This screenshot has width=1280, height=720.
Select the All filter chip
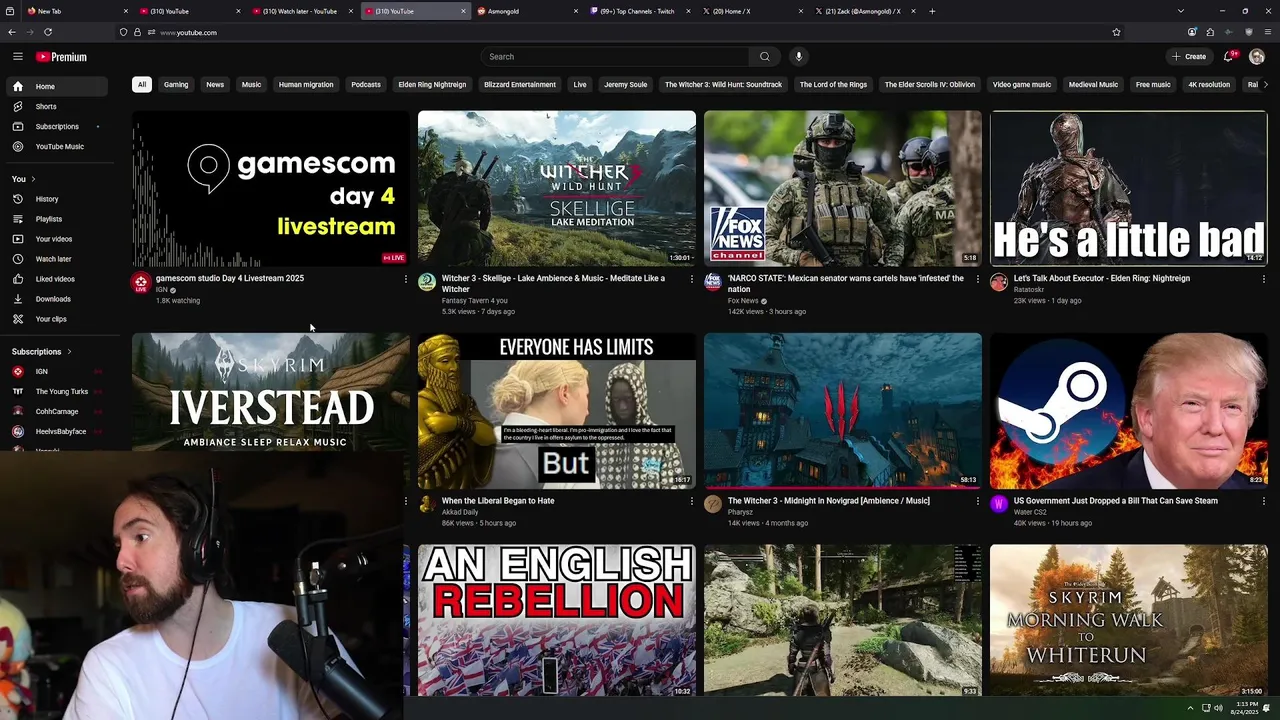(142, 85)
